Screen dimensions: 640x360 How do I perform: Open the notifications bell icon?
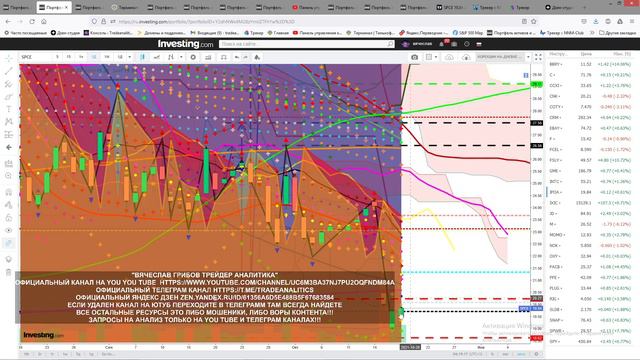click(x=441, y=44)
